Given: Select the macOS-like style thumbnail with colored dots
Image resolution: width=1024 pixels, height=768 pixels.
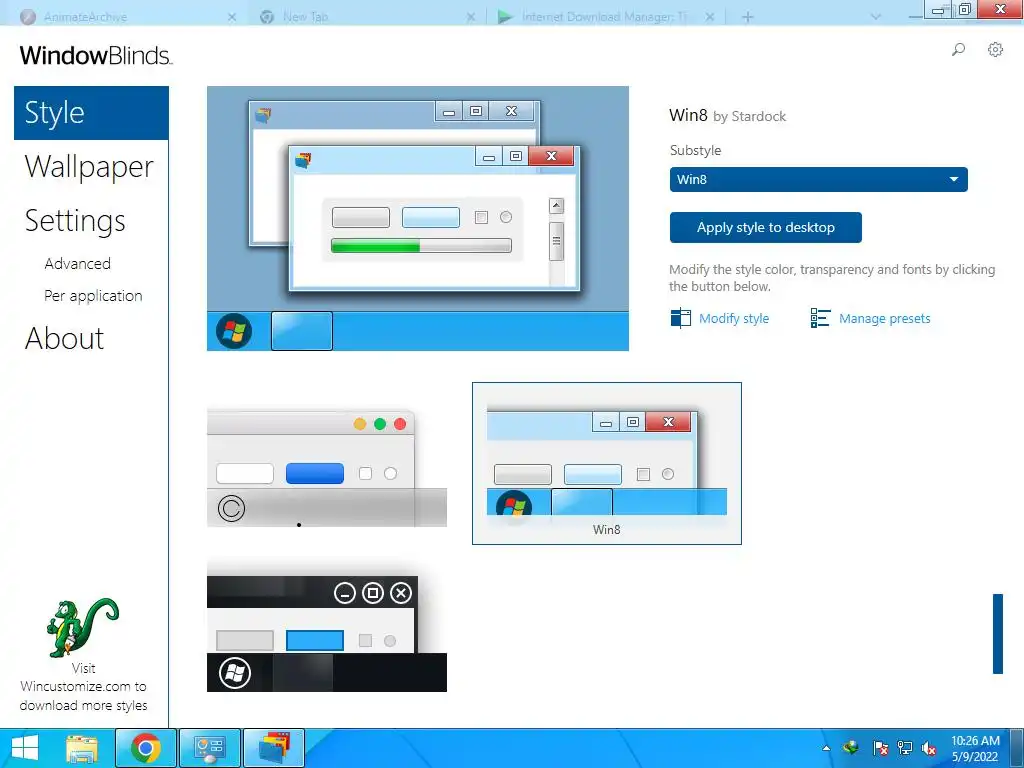Looking at the screenshot, I should click(327, 468).
